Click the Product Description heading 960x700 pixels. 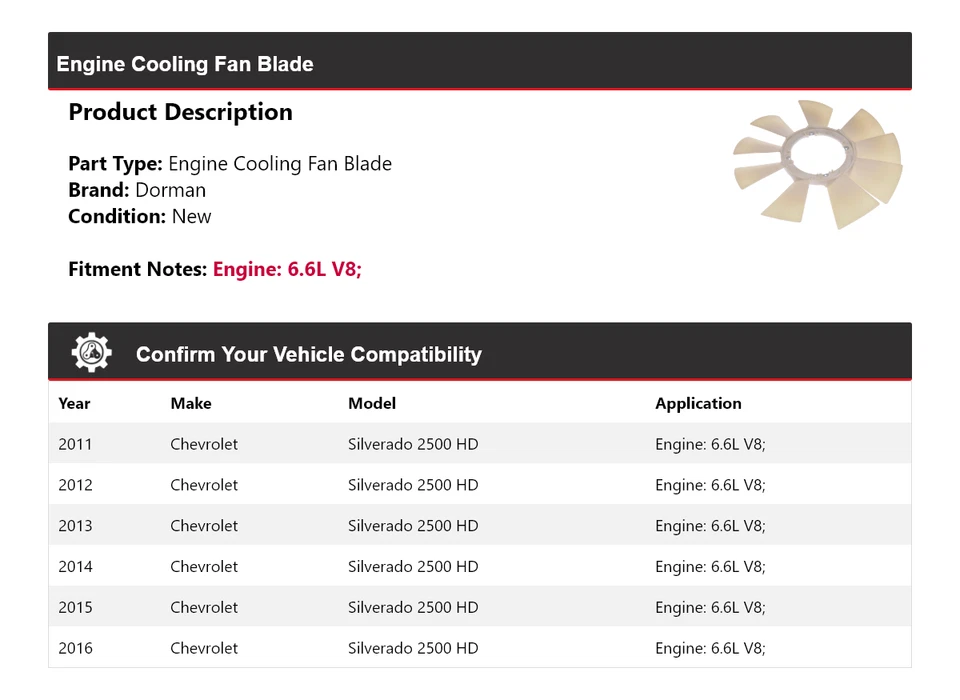click(x=180, y=112)
